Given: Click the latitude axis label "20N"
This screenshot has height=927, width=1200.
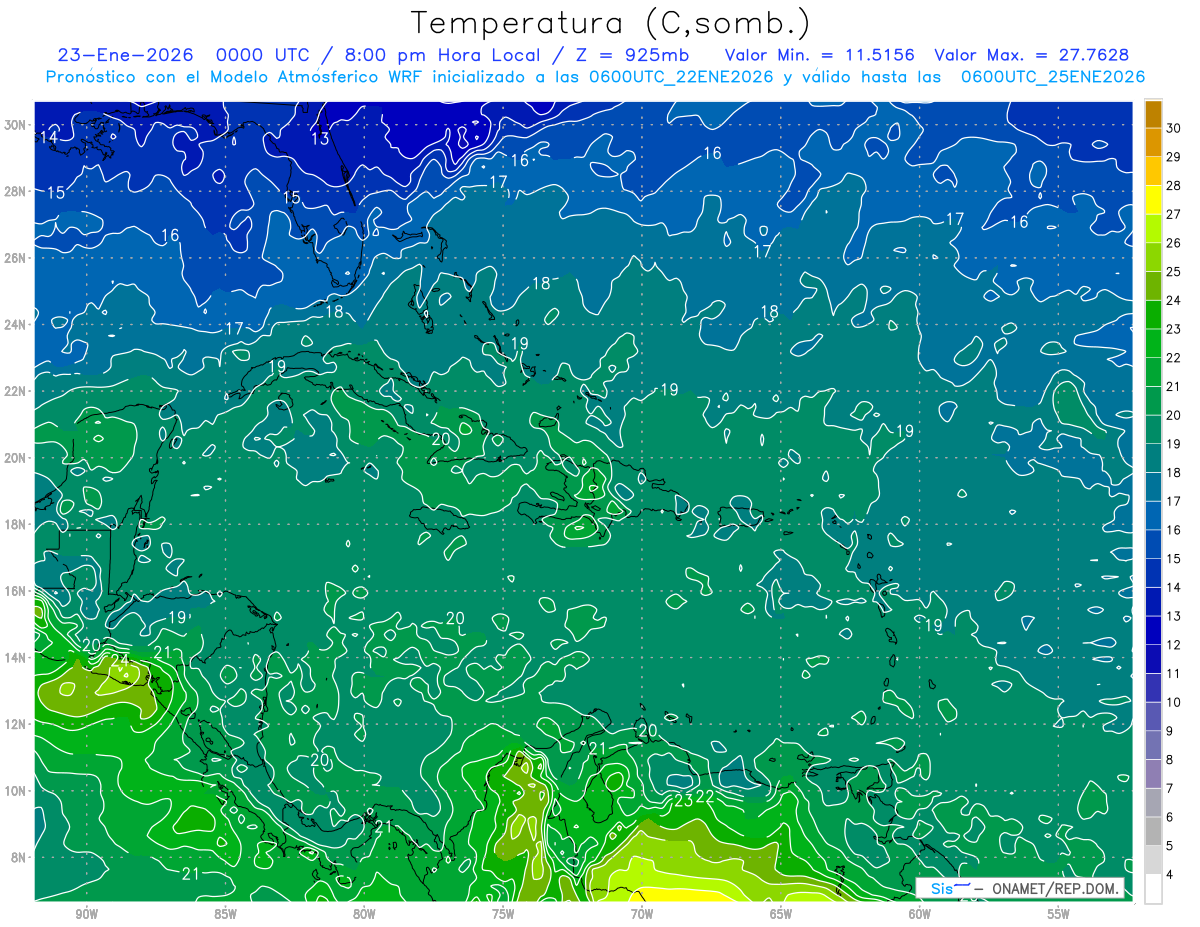Looking at the screenshot, I should point(17,457).
